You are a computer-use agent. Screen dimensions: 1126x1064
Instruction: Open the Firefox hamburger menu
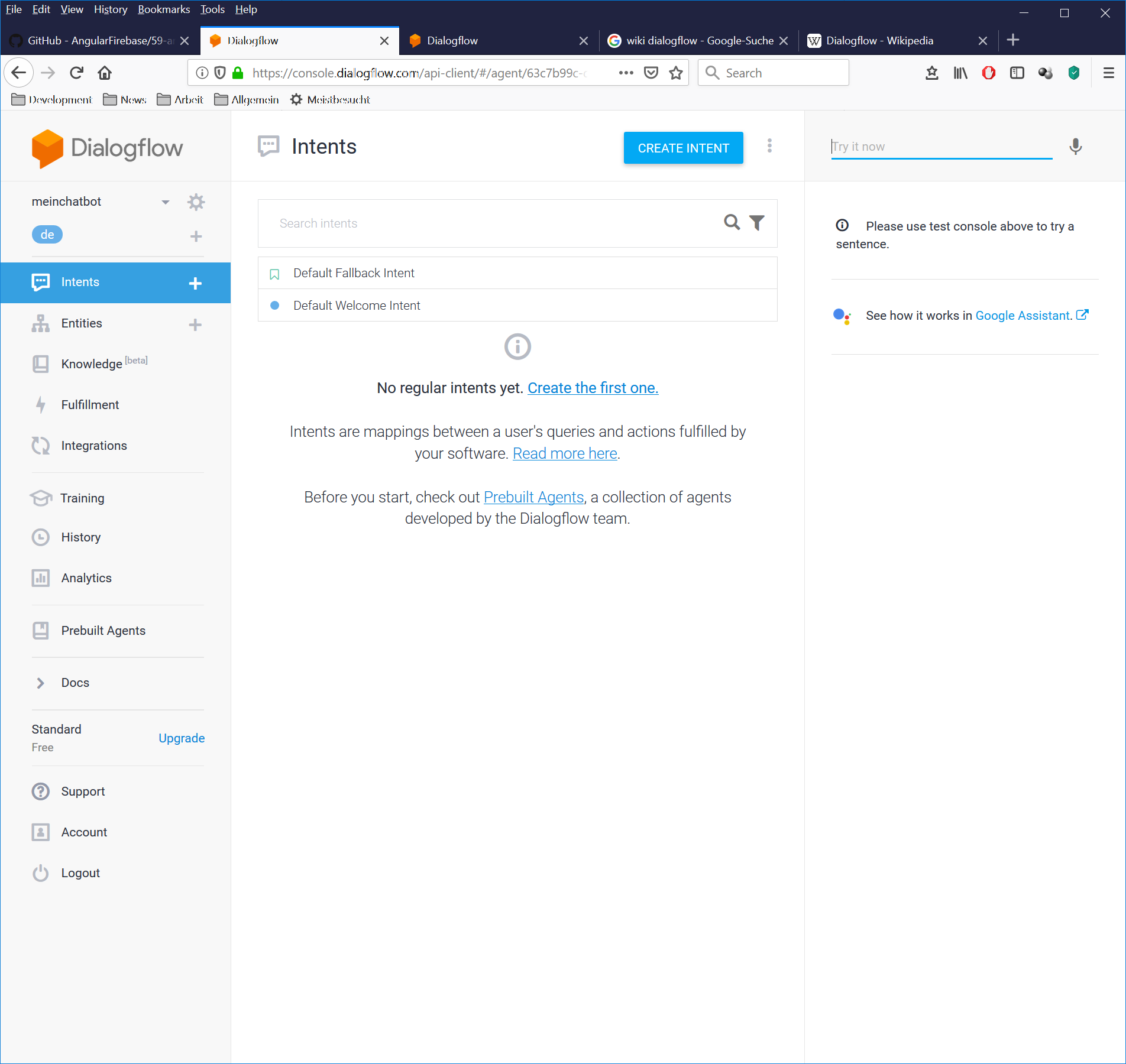coord(1109,73)
